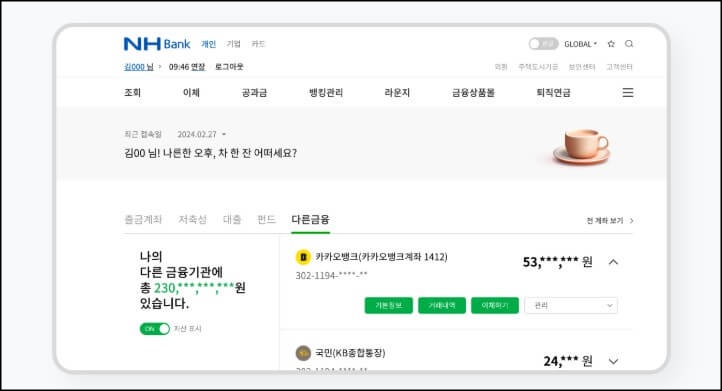Click the KakaoBank yellow logo icon
This screenshot has height=391, width=722.
303,257
